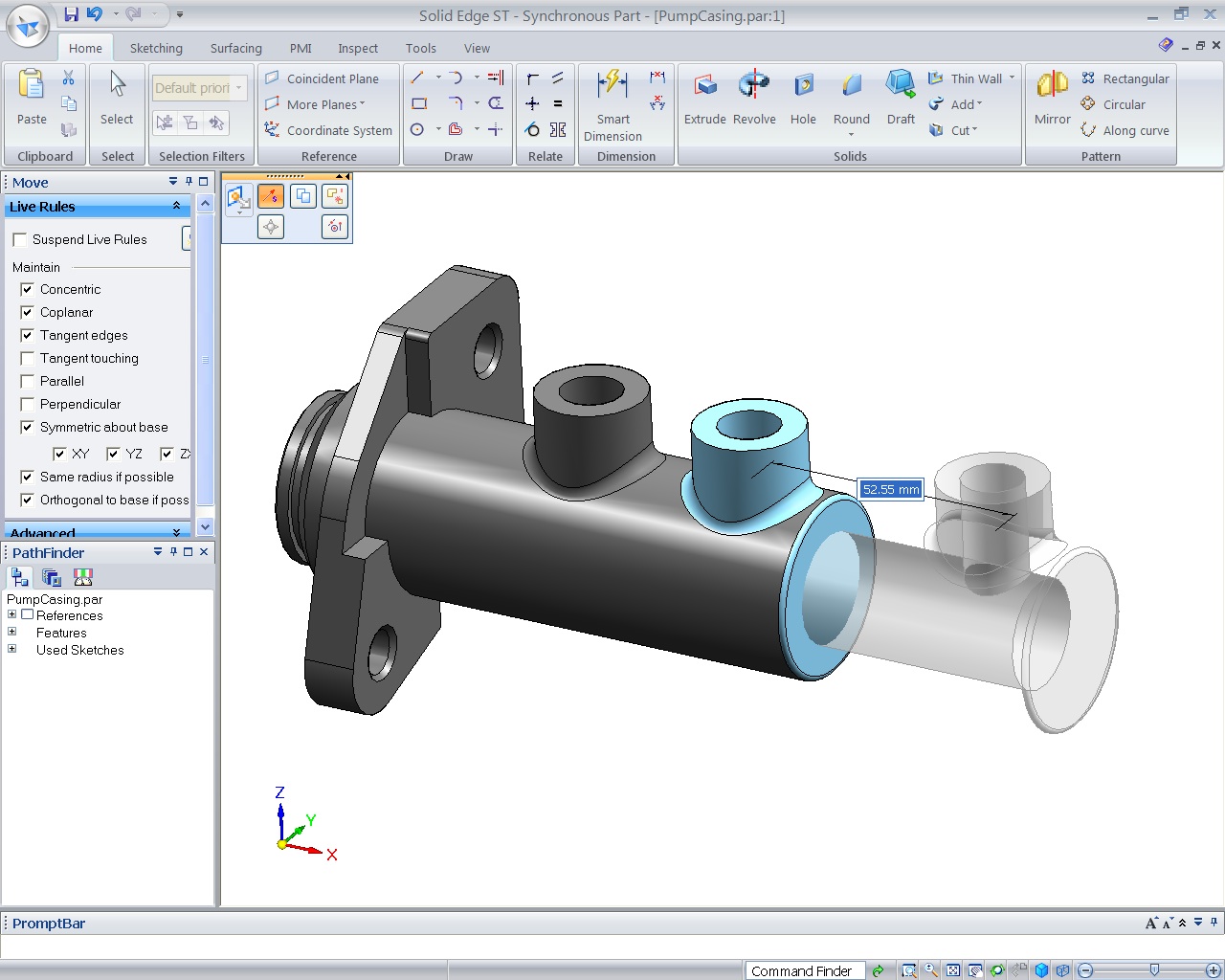Screen dimensions: 1225x980
Task: Open the application button menu
Action: [27, 26]
